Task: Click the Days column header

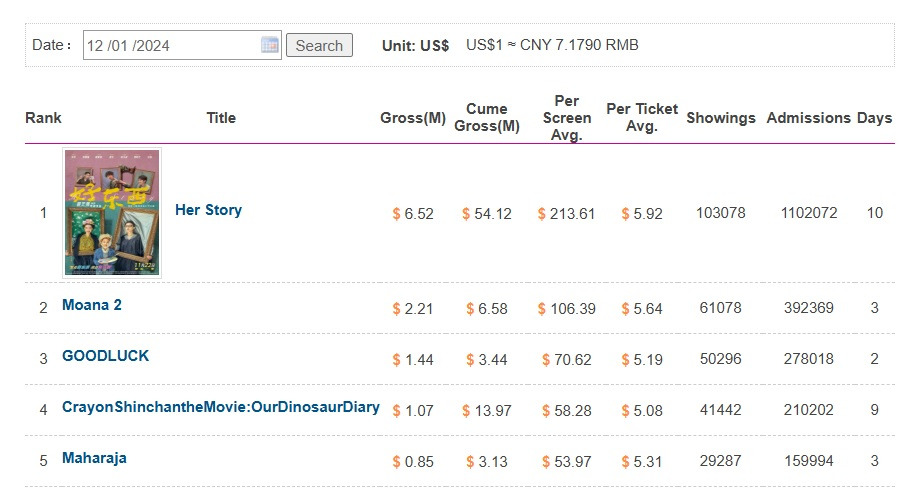Action: pos(874,118)
